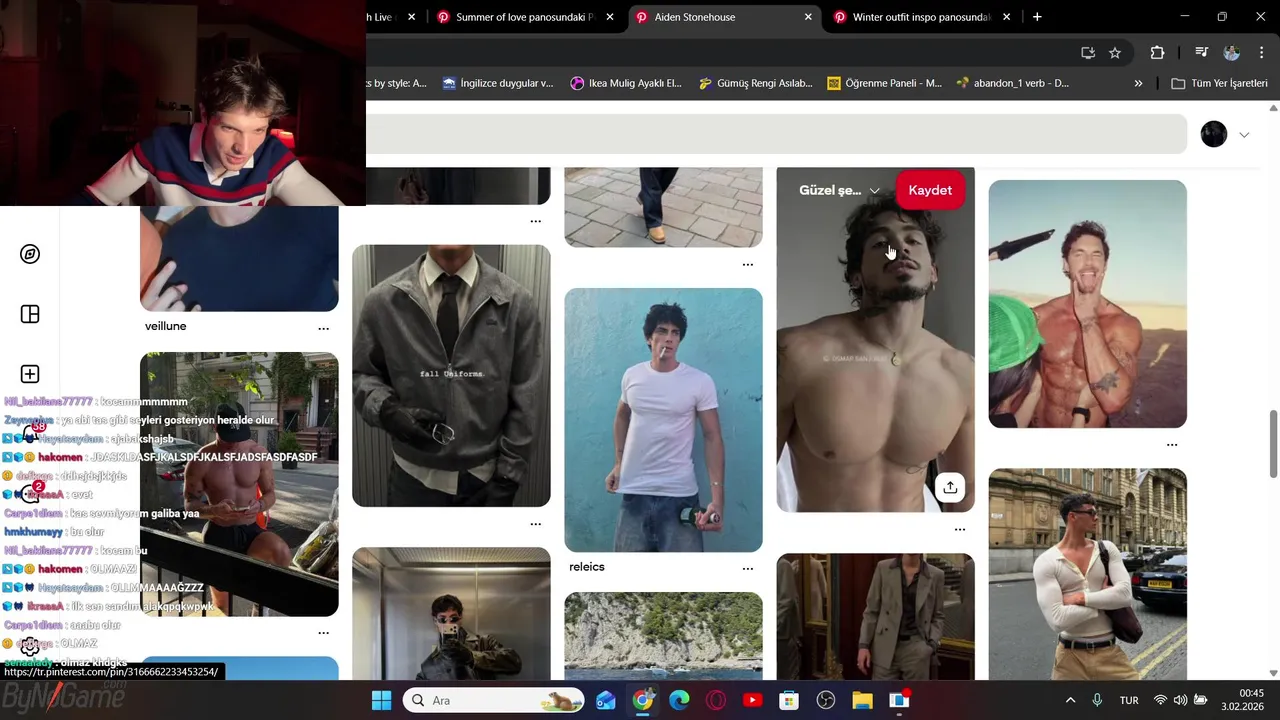Open the volume control in system tray
This screenshot has width=1280, height=720.
pyautogui.click(x=1180, y=700)
